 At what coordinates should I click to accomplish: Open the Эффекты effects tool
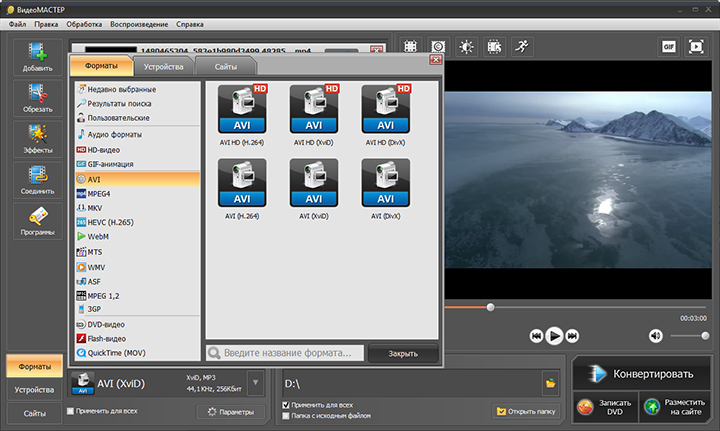(38, 139)
